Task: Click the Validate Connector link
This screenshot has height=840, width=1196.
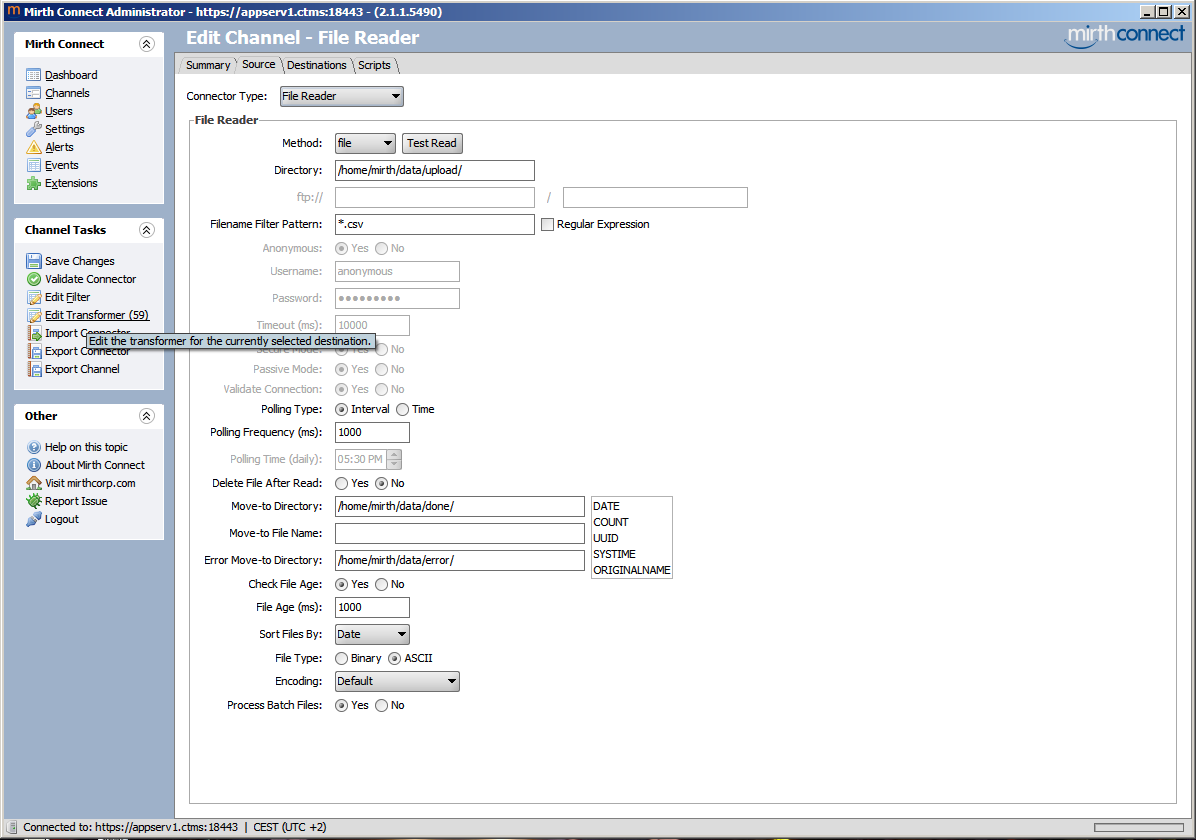Action: click(x=90, y=279)
